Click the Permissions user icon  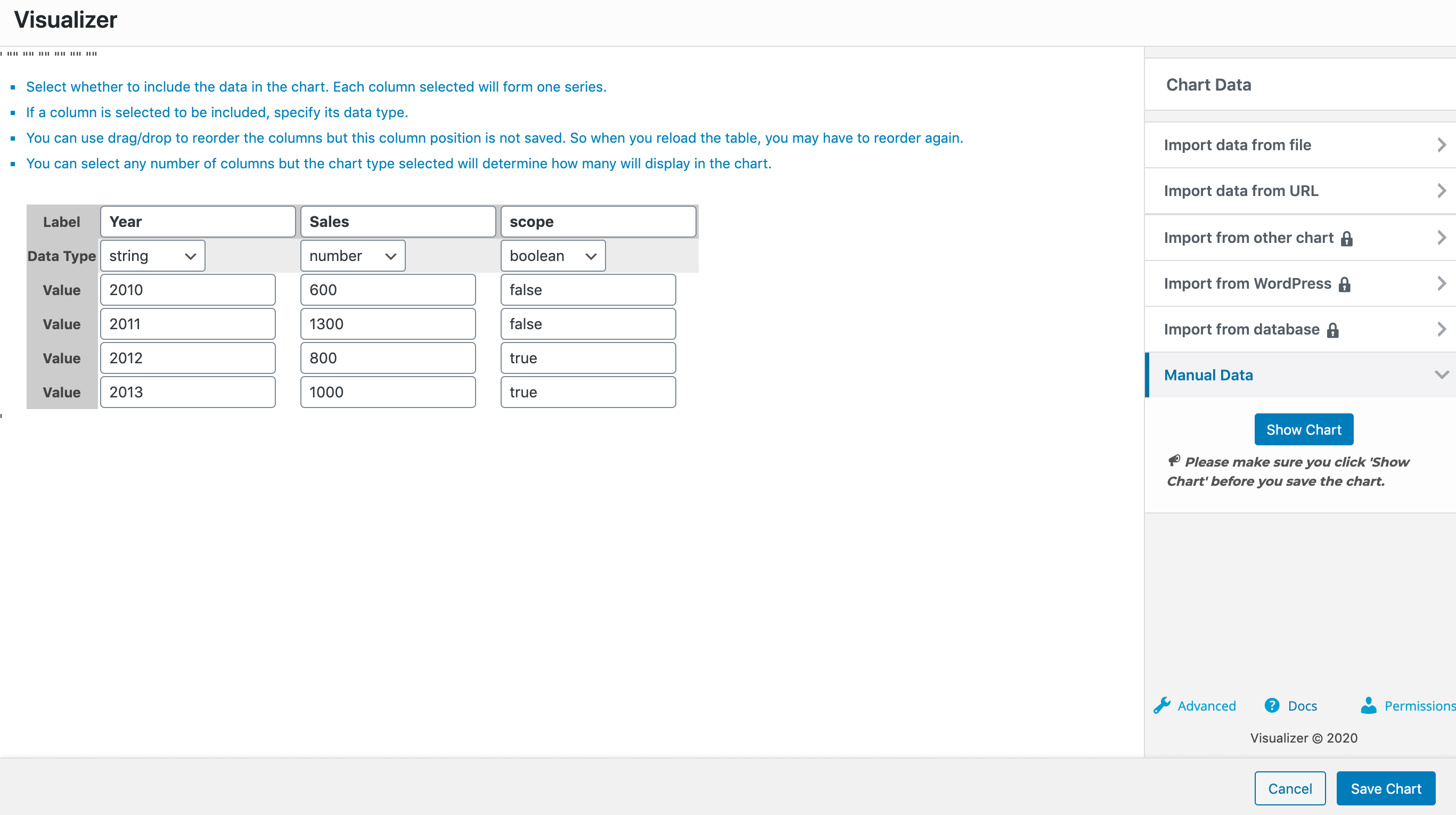(x=1368, y=705)
